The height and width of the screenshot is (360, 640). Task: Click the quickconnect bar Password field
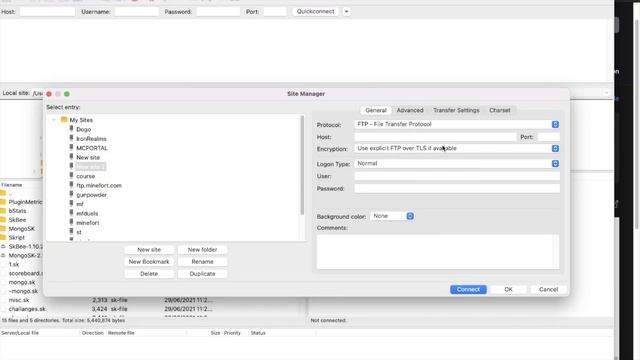(x=218, y=12)
